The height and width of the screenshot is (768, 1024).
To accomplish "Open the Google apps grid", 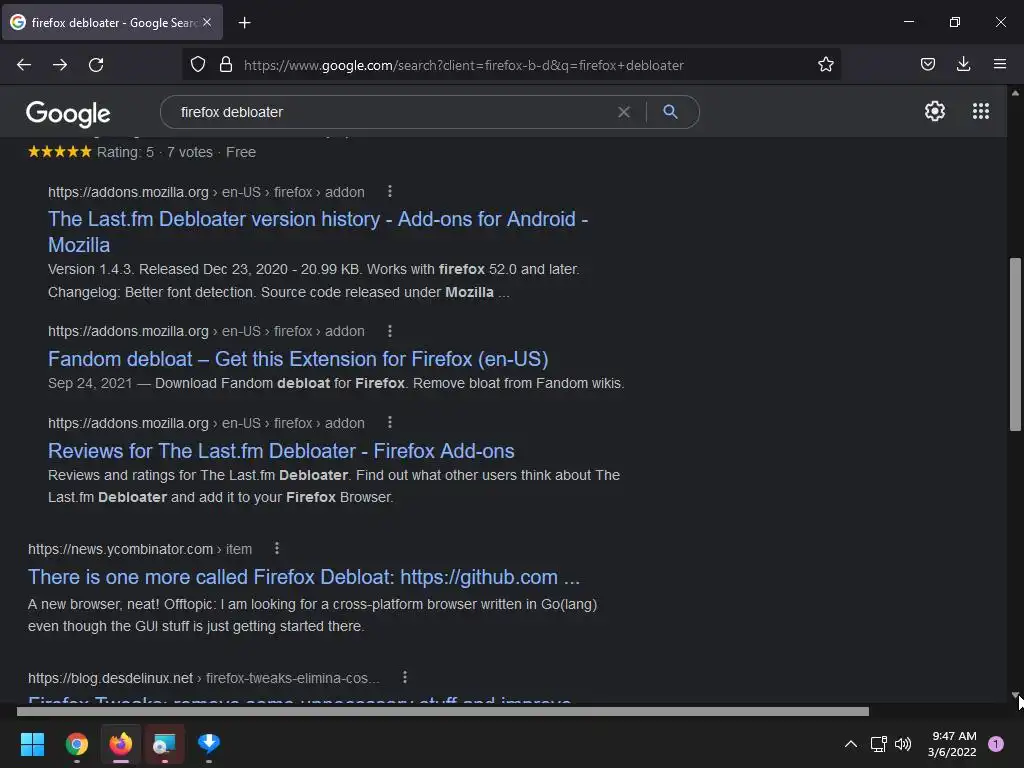I will 980,111.
